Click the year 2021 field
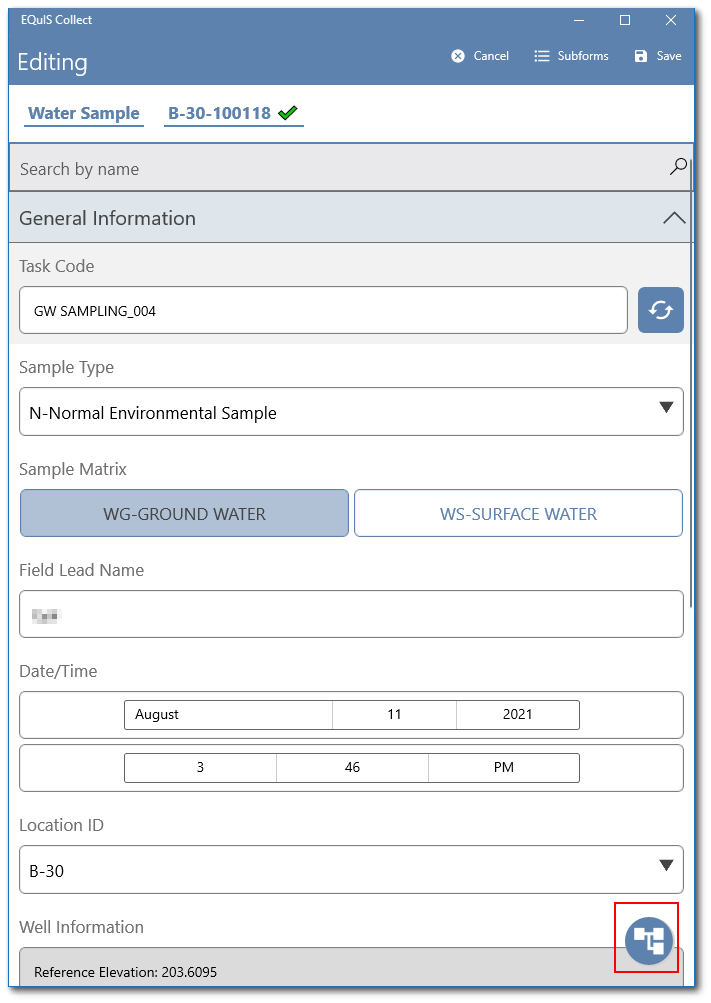 point(517,714)
